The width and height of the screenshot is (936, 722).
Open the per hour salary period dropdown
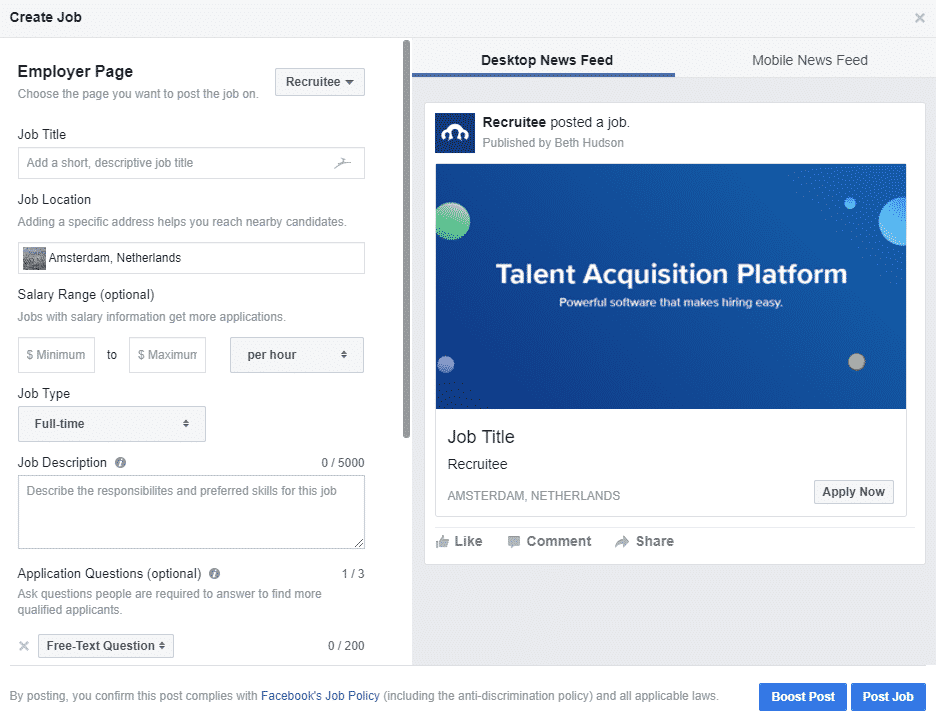pyautogui.click(x=297, y=355)
